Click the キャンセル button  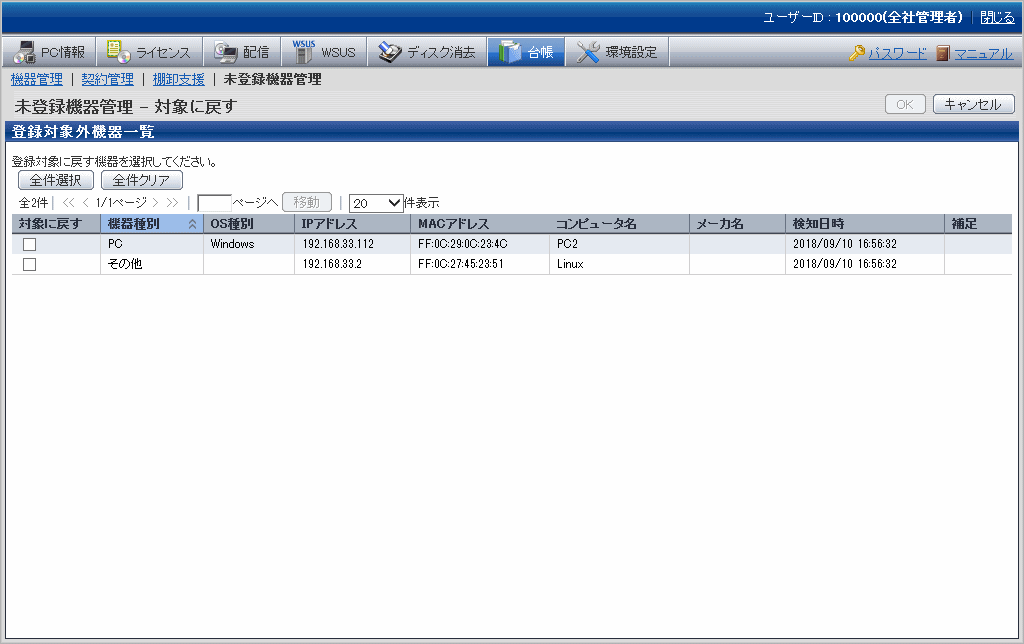(973, 104)
